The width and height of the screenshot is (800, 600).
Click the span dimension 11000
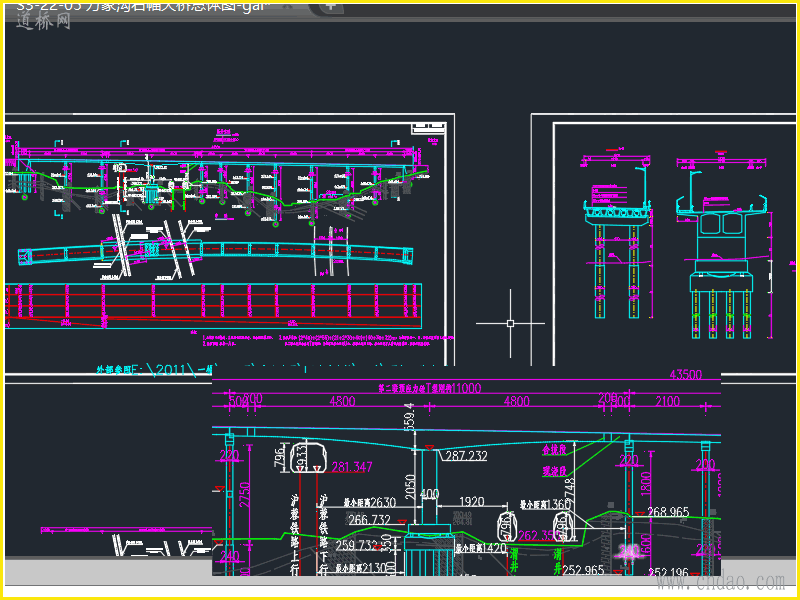click(x=466, y=388)
